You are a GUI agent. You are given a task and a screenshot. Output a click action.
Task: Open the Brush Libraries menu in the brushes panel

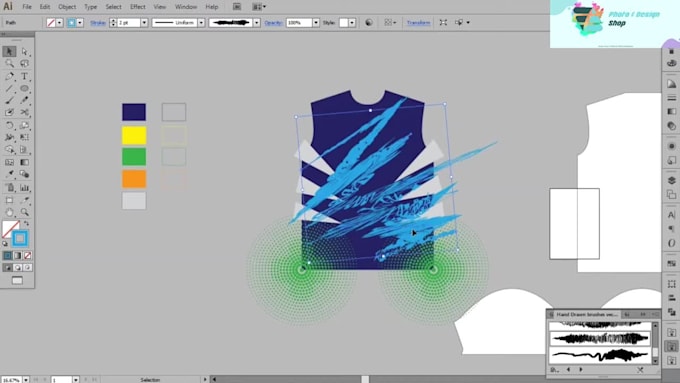point(554,370)
